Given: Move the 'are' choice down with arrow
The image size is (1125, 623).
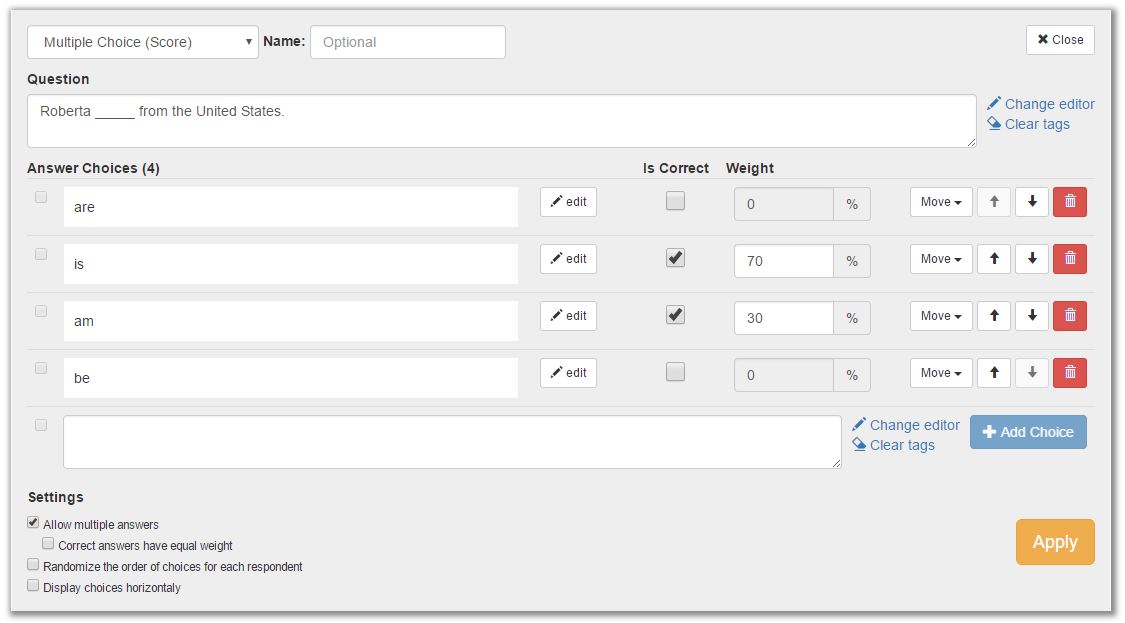Looking at the screenshot, I should 1032,202.
